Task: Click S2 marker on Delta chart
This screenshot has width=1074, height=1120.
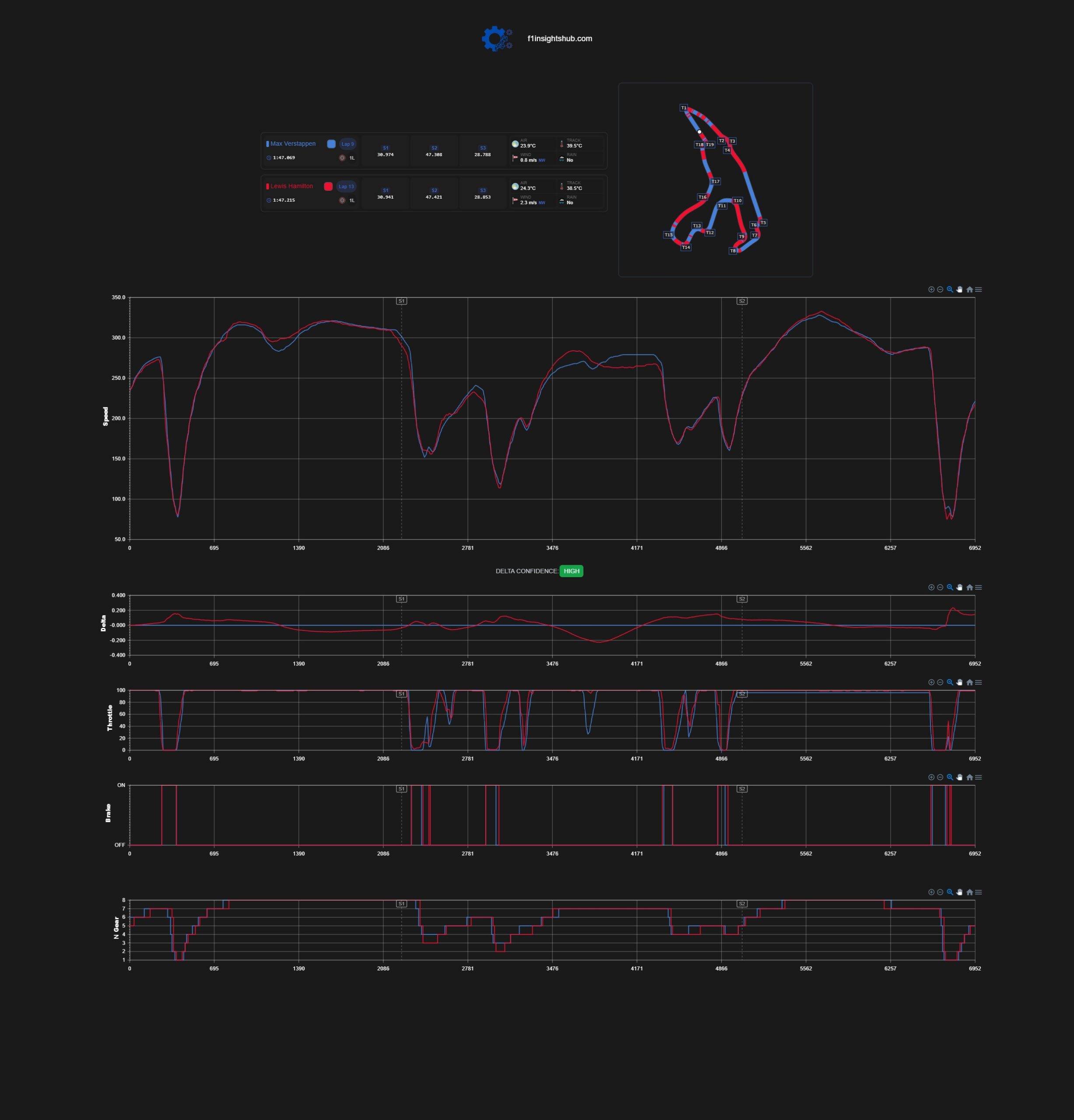Action: tap(742, 599)
